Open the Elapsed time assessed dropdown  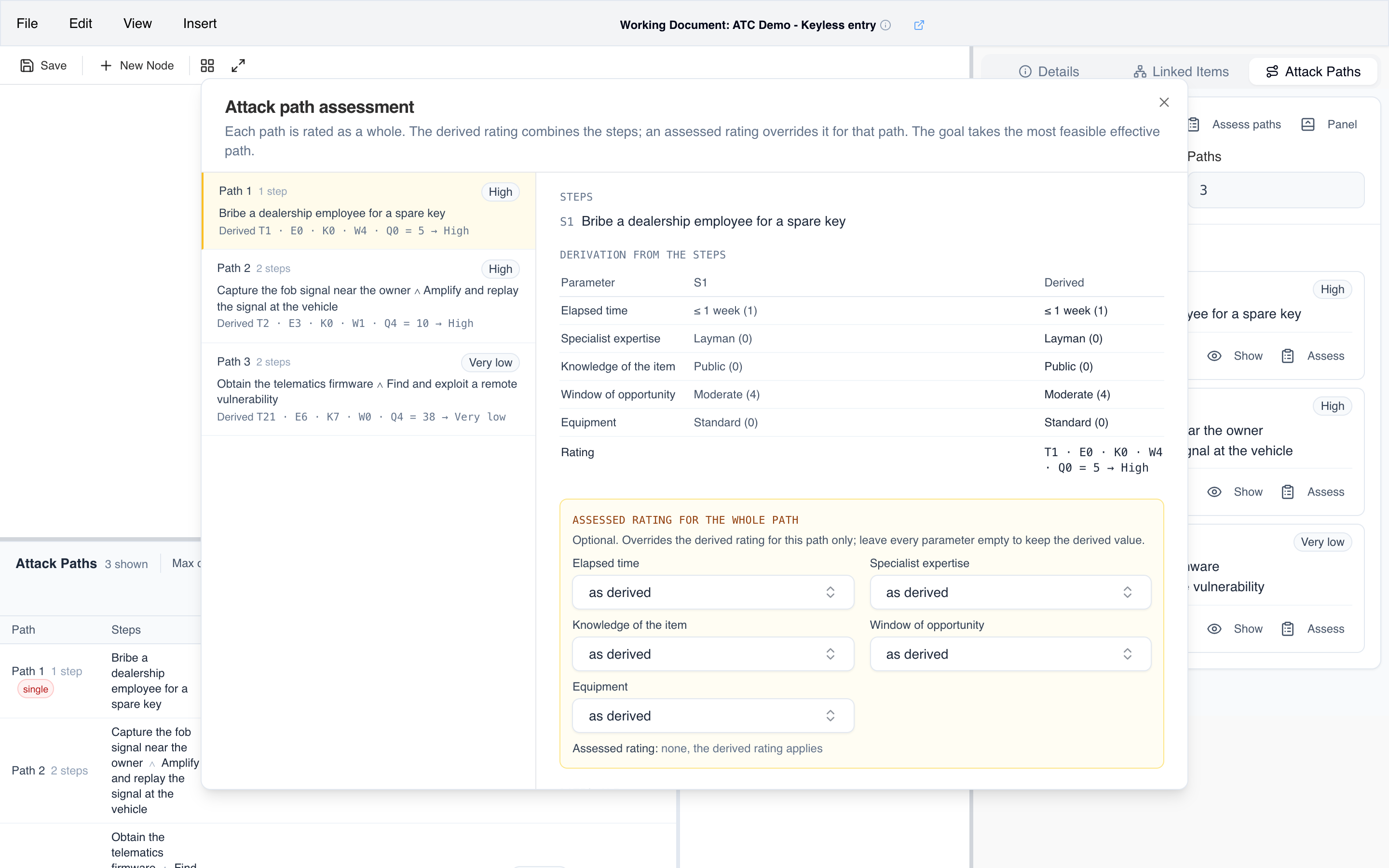(713, 592)
